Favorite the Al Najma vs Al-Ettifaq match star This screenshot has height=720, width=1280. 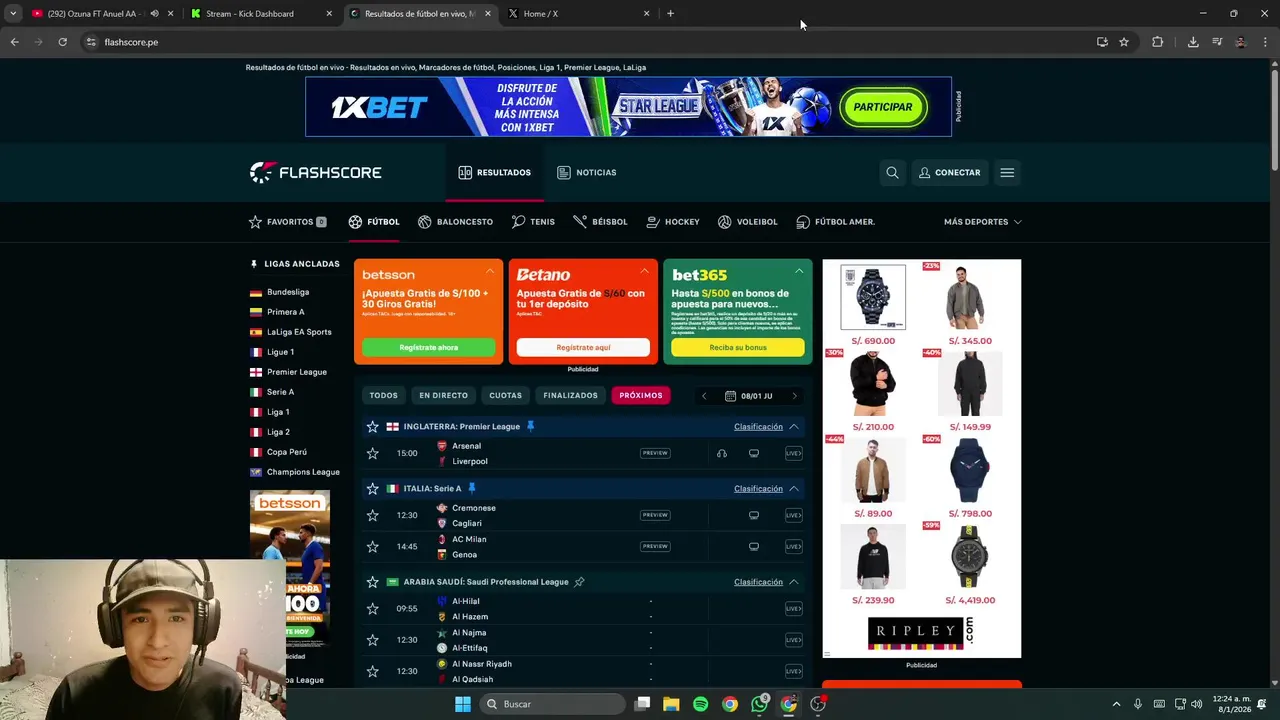[373, 639]
